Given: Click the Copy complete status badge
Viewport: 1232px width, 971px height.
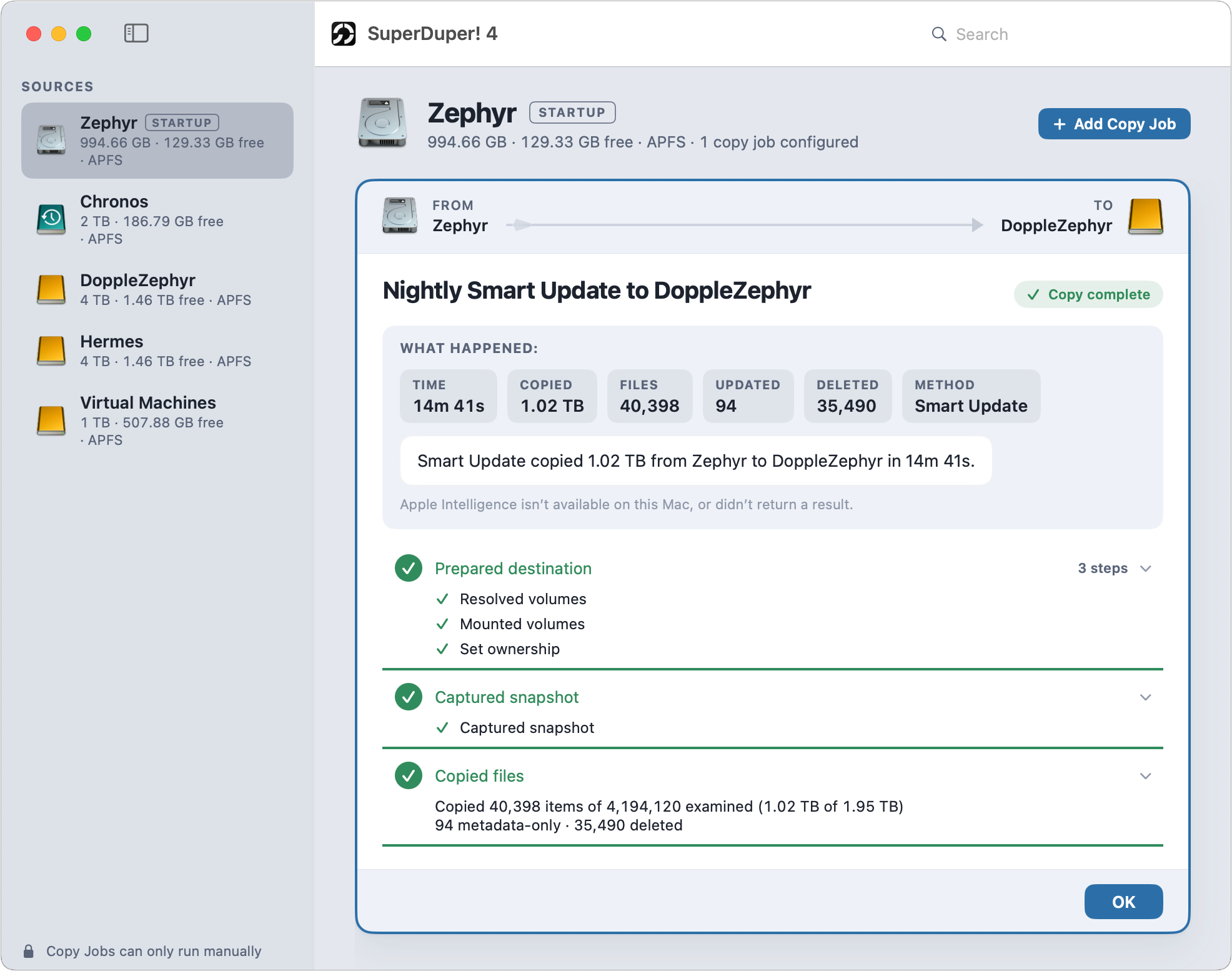Looking at the screenshot, I should [1088, 294].
